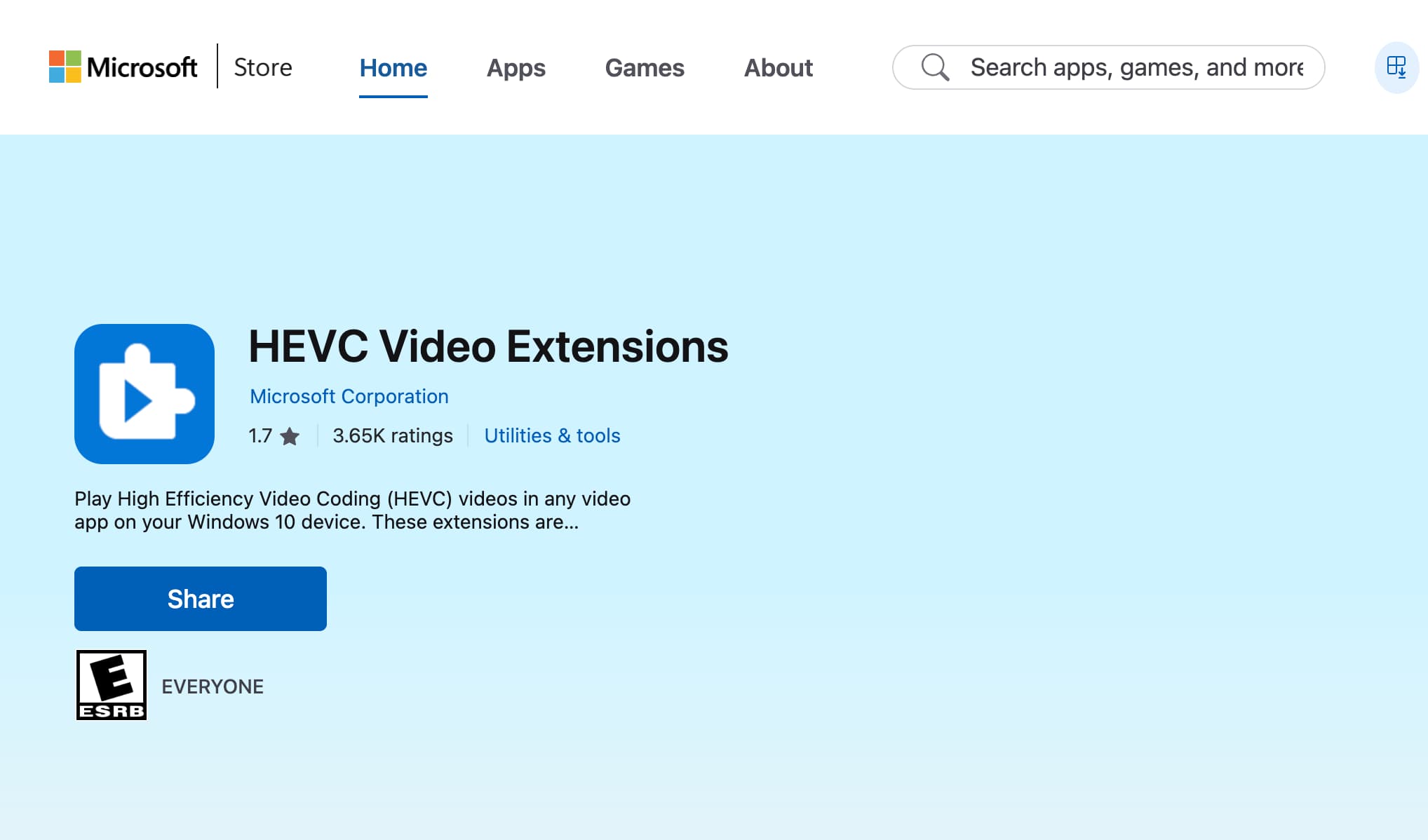Expand the truncated HEVC description text
This screenshot has width=1428, height=840.
click(352, 510)
